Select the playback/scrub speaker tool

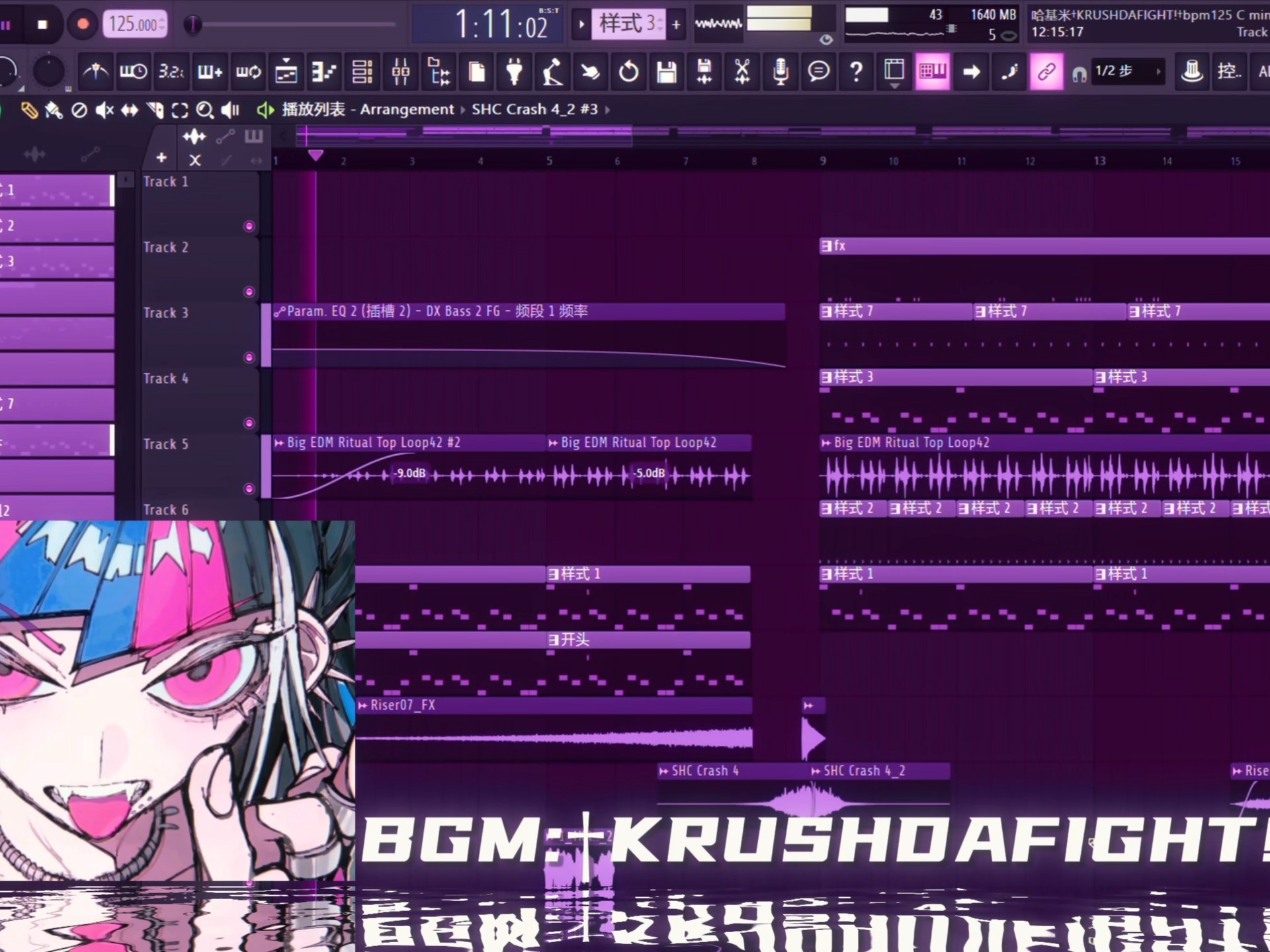tap(230, 110)
